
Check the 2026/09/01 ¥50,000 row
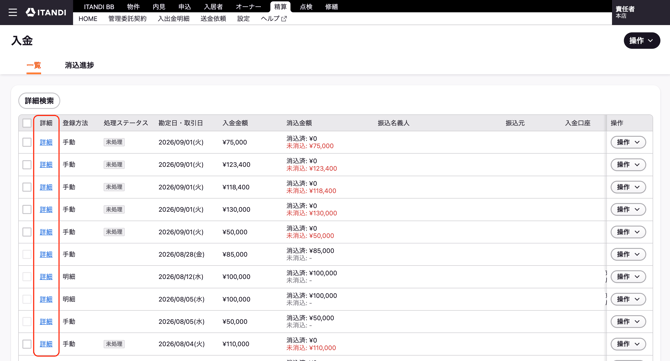27,232
